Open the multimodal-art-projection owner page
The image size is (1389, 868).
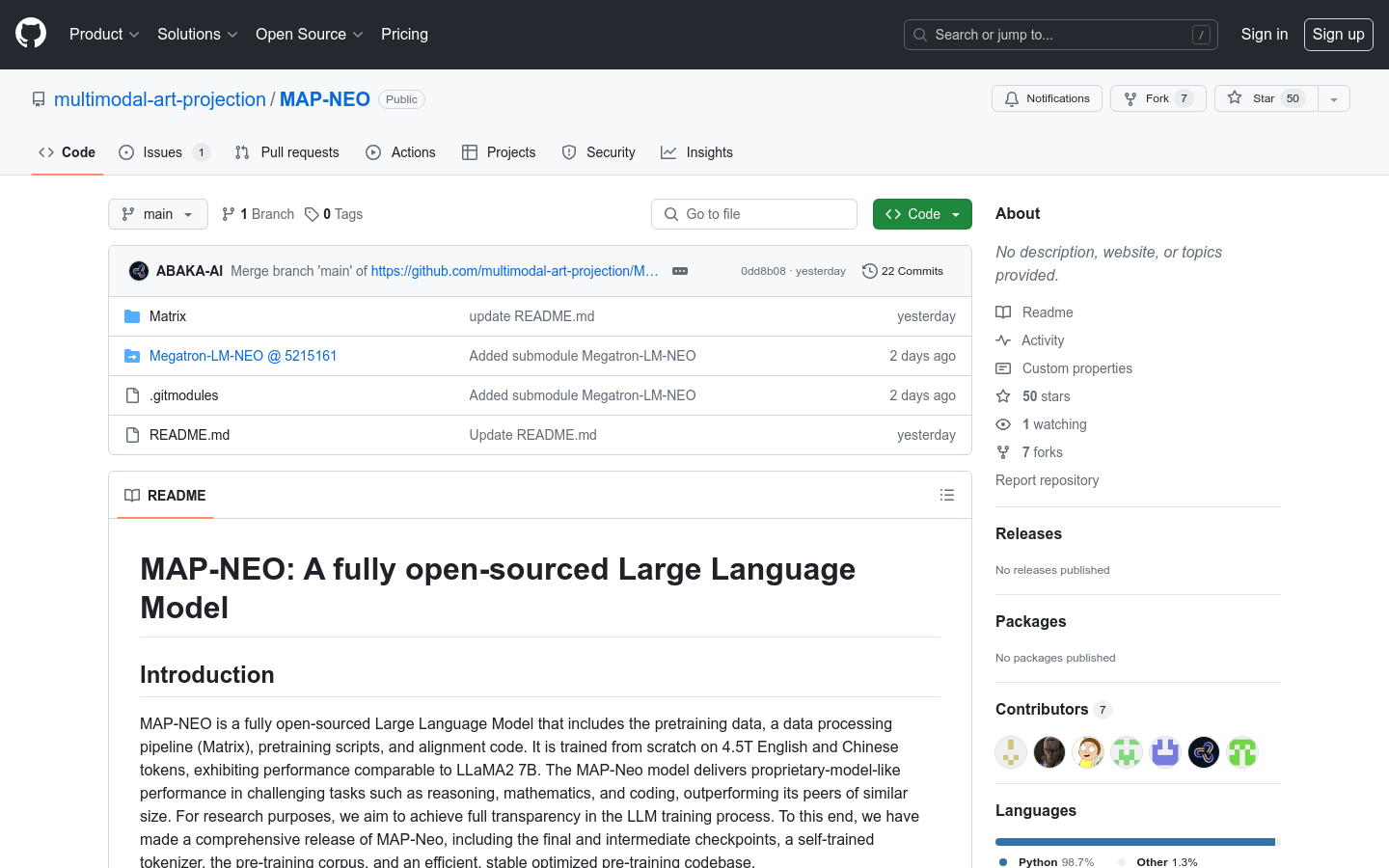click(x=160, y=99)
